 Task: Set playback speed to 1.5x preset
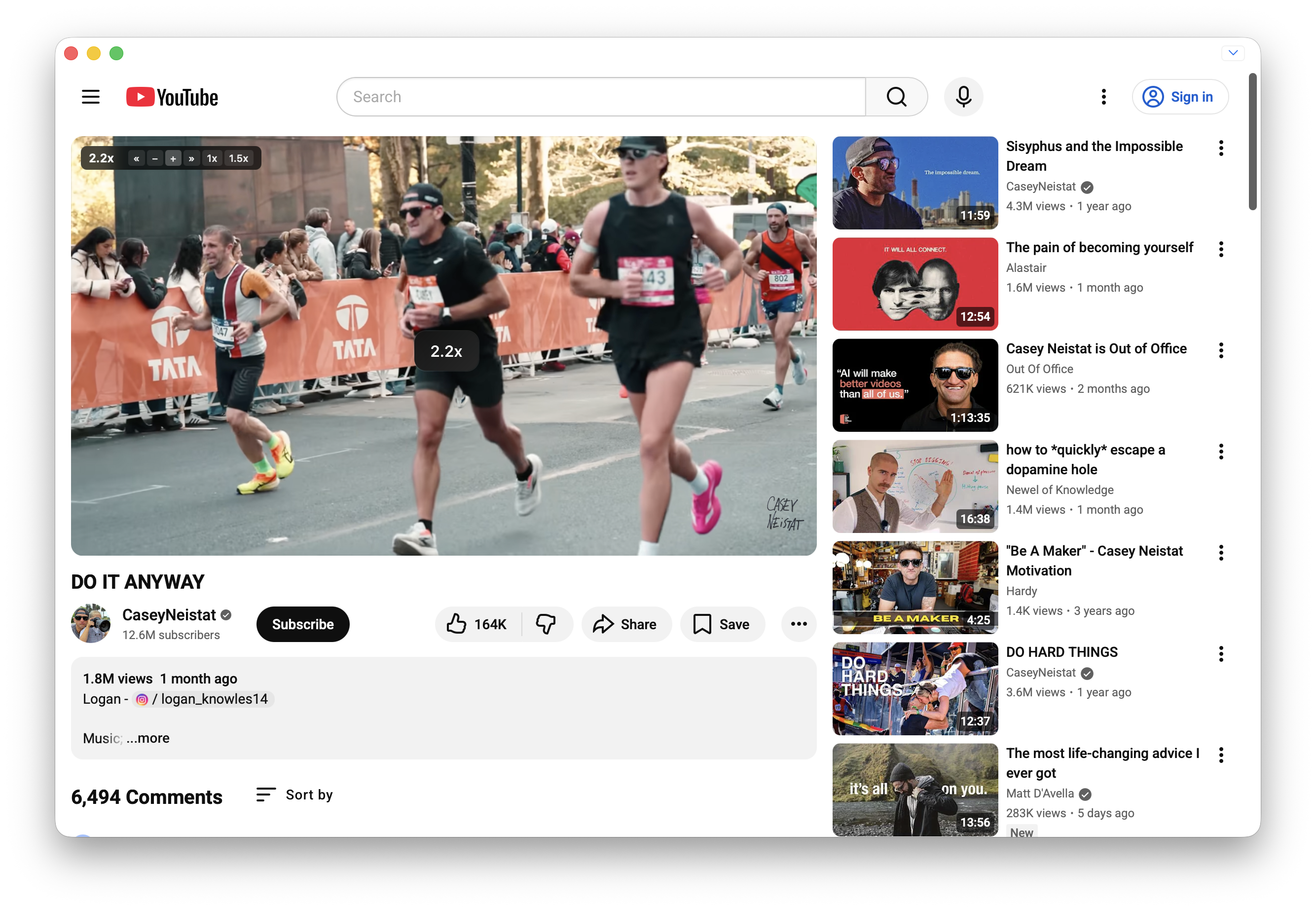pos(239,158)
